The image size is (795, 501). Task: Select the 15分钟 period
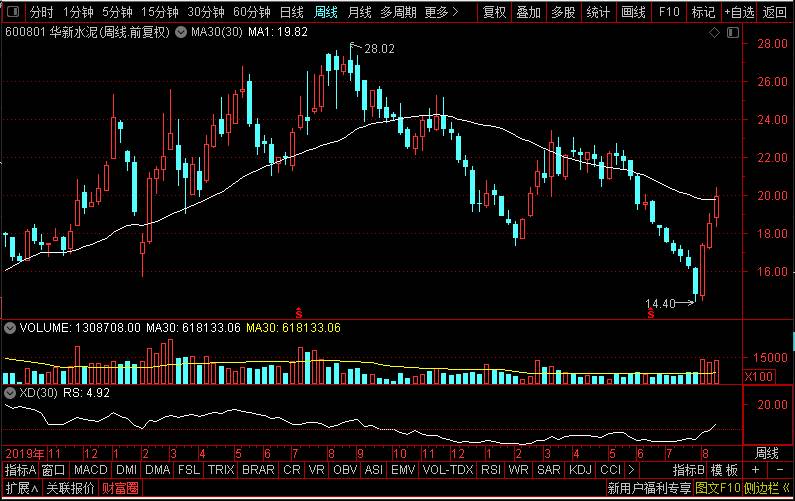(160, 12)
